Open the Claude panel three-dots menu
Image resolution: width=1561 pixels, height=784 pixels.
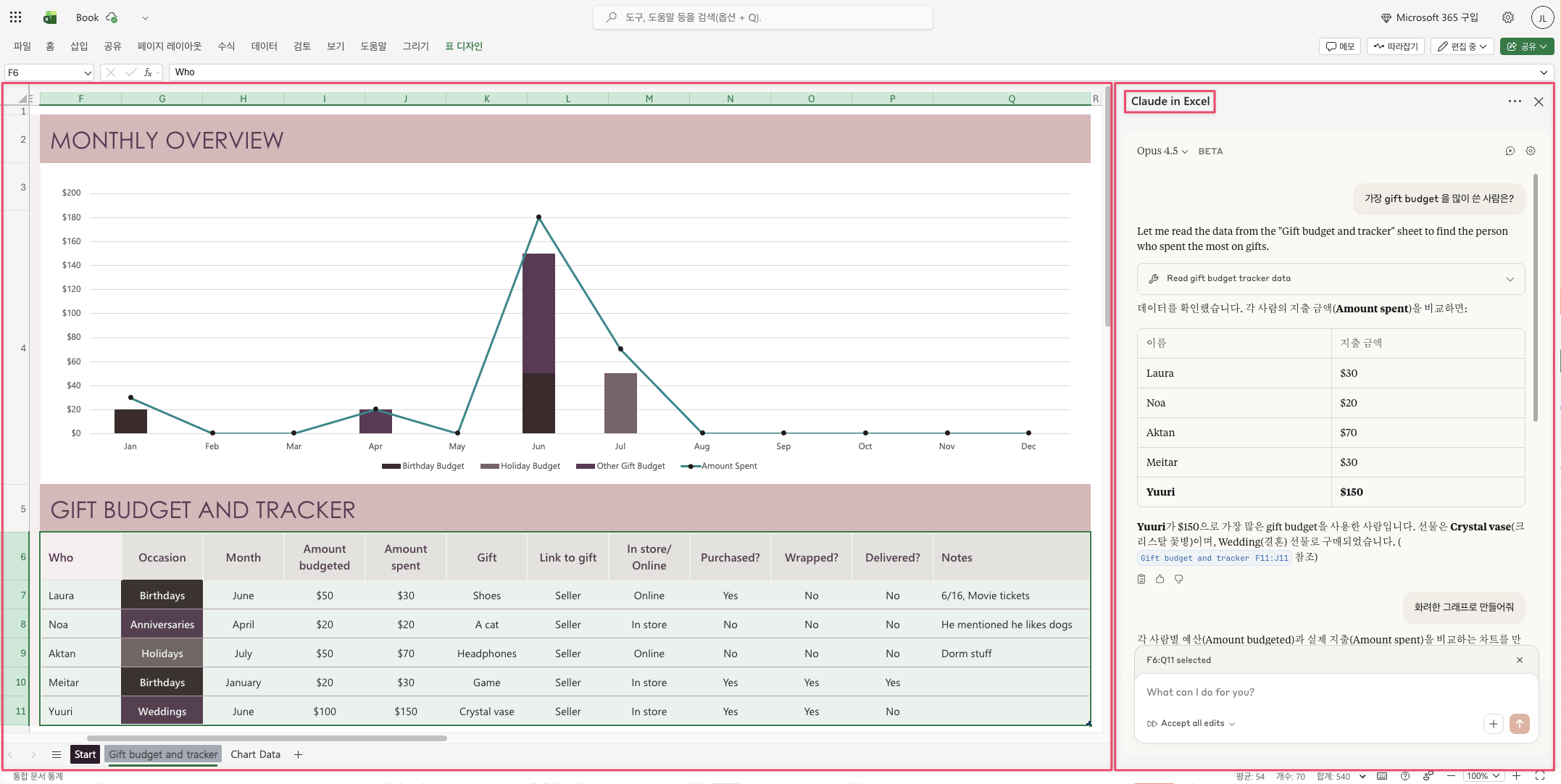(x=1514, y=101)
